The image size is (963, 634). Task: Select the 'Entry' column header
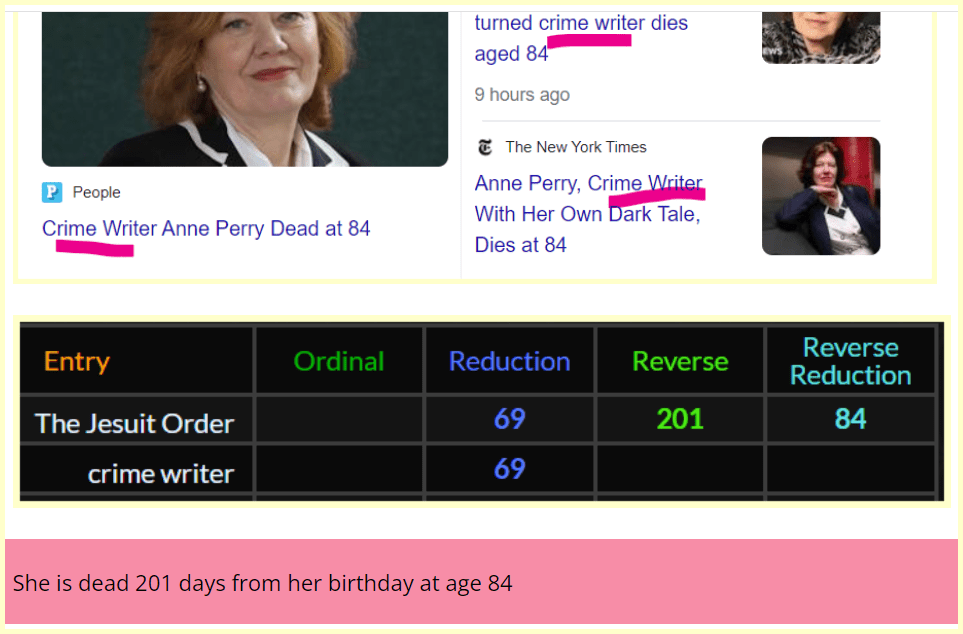point(77,361)
